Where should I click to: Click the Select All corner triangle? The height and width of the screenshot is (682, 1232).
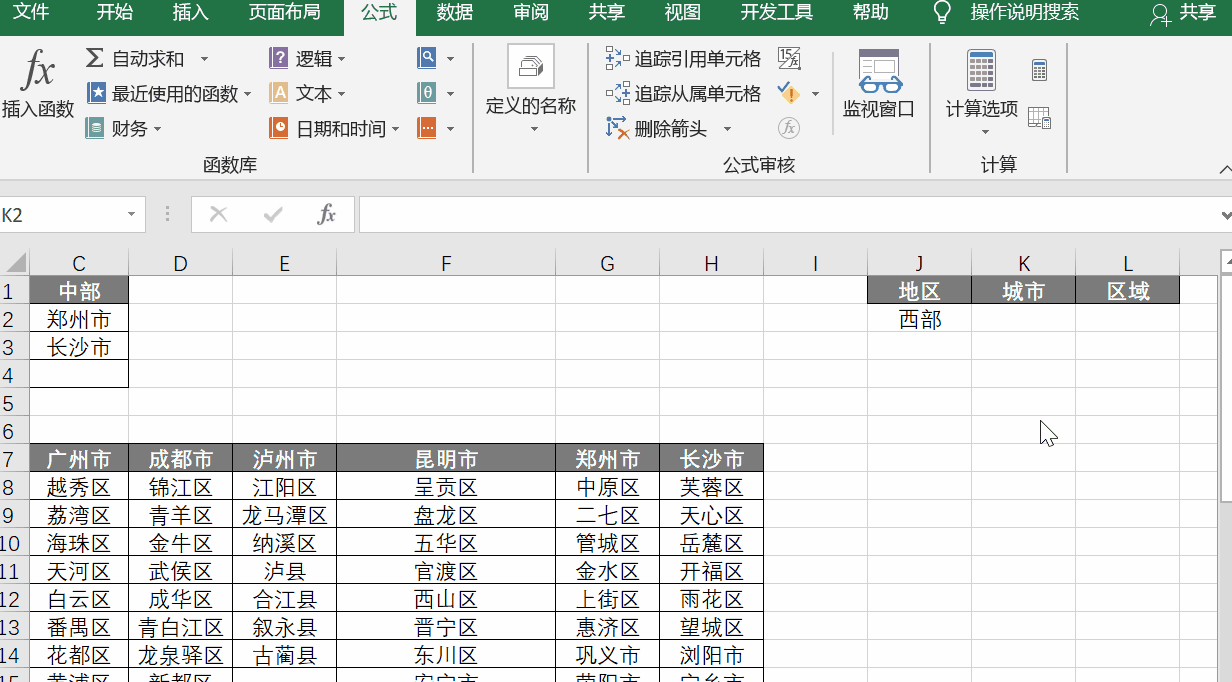point(15,263)
